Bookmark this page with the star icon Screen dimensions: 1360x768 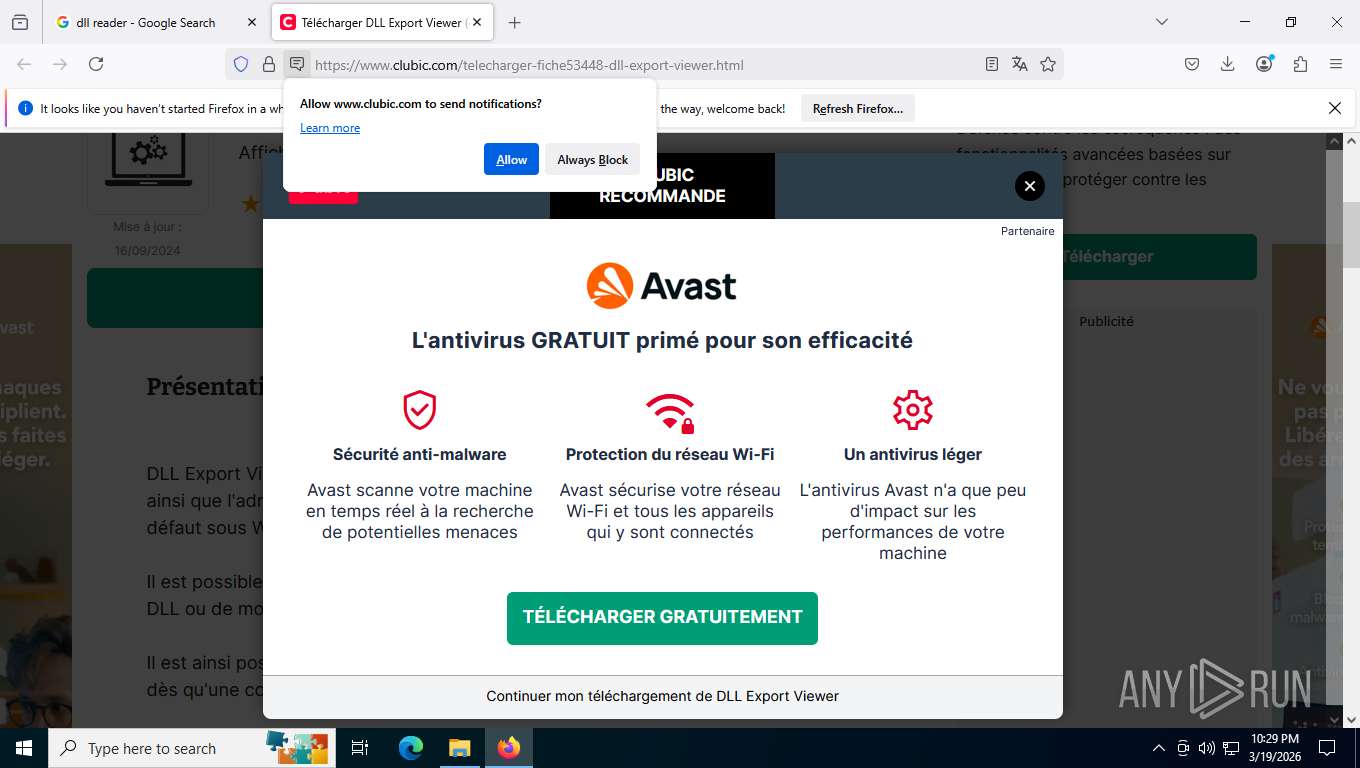click(1047, 64)
